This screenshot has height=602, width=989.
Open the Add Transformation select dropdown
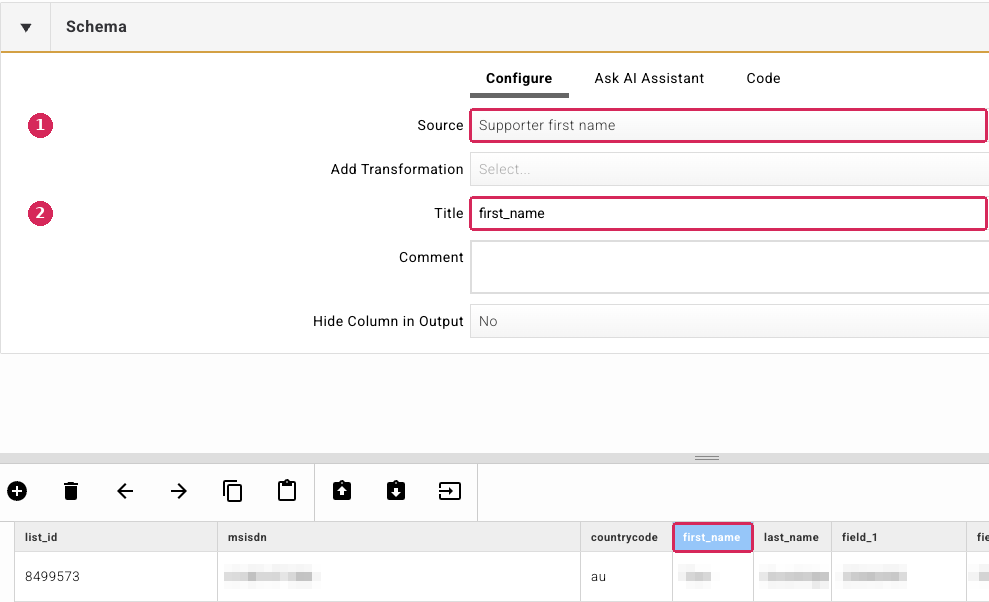click(729, 169)
